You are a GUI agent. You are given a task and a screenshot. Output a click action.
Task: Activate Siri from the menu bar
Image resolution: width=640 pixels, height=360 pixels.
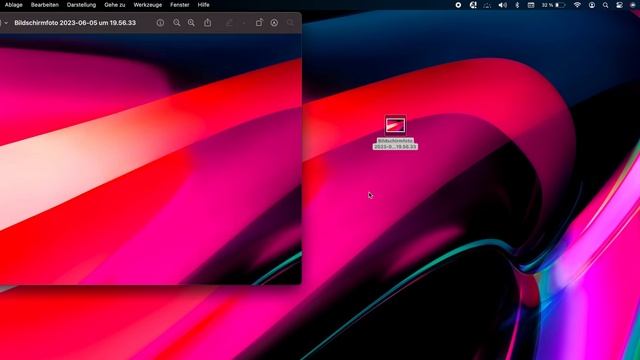click(x=633, y=5)
